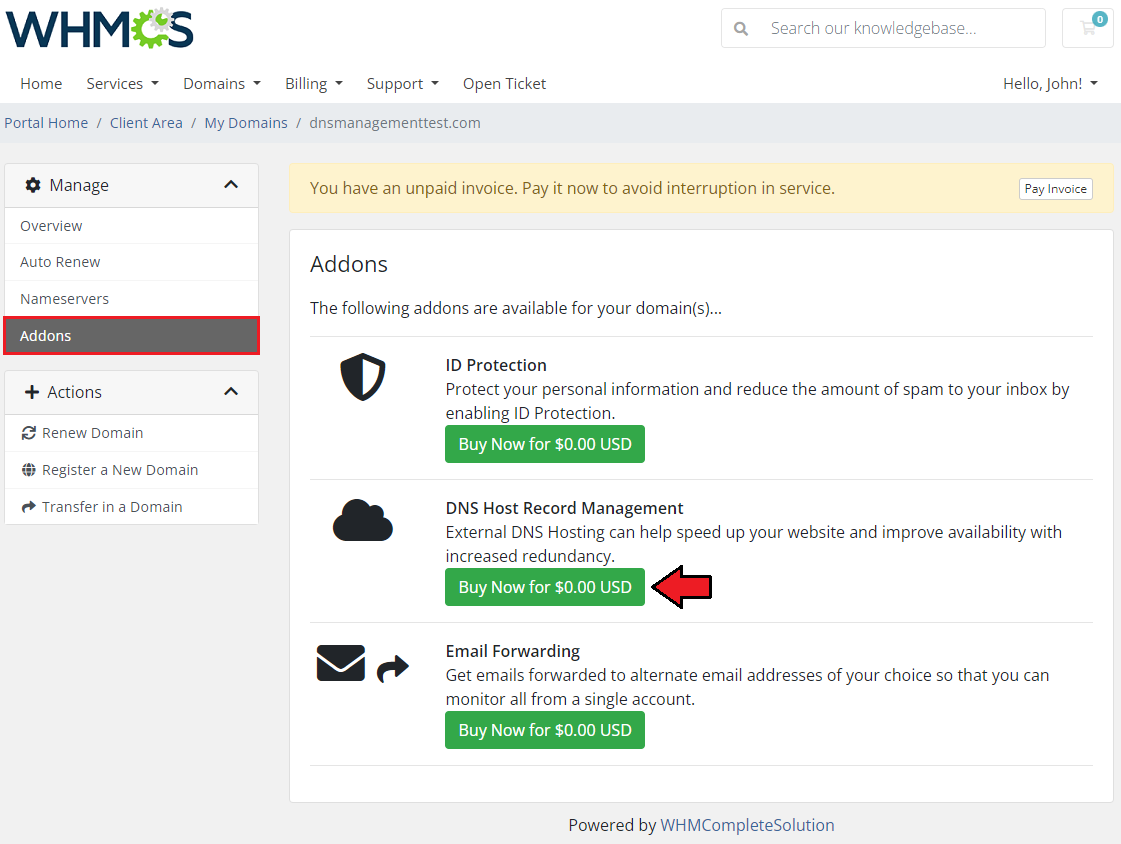The image size is (1121, 844).
Task: Click the unpaid invoice warning text
Action: coord(572,188)
